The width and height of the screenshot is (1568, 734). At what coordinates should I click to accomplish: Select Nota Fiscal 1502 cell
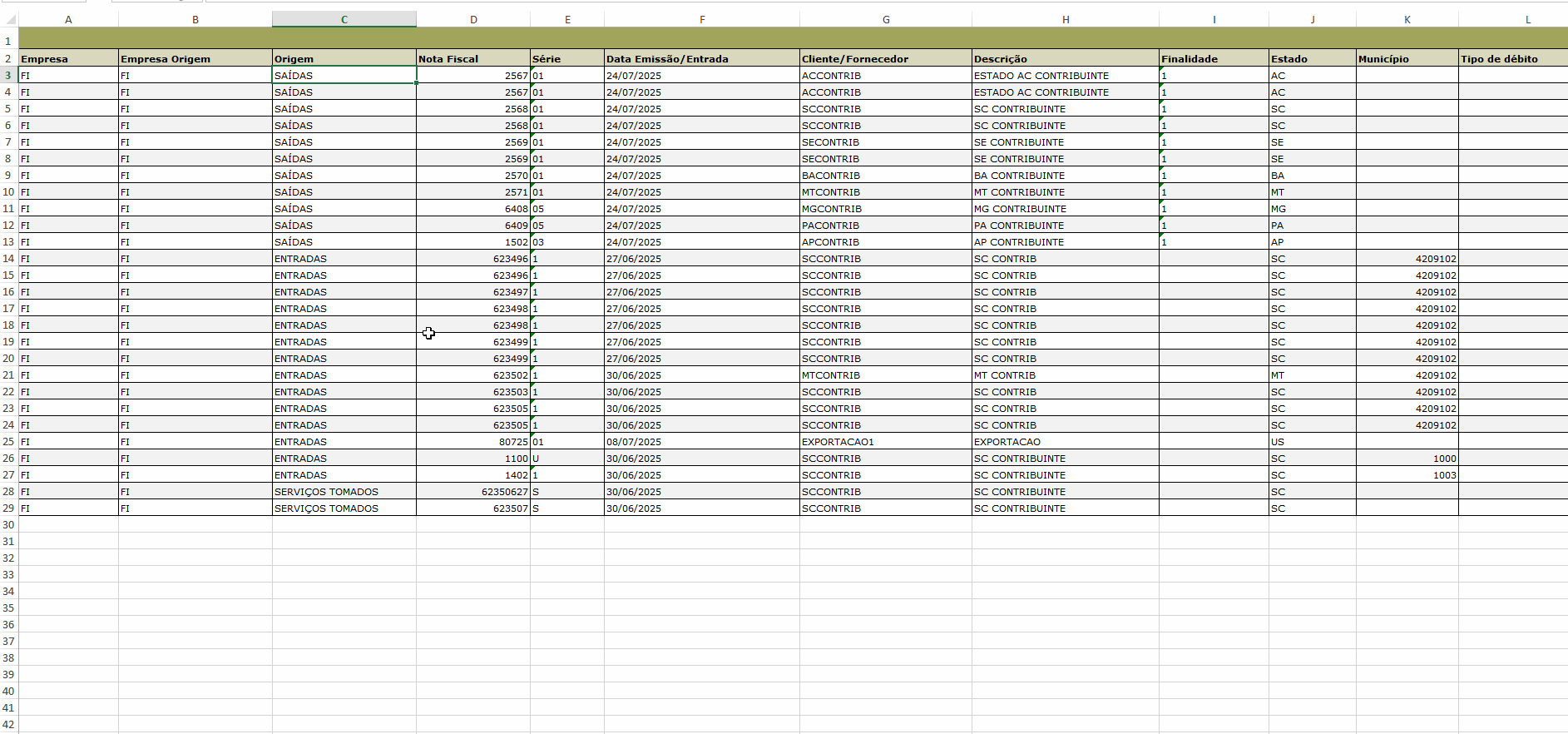tap(473, 242)
